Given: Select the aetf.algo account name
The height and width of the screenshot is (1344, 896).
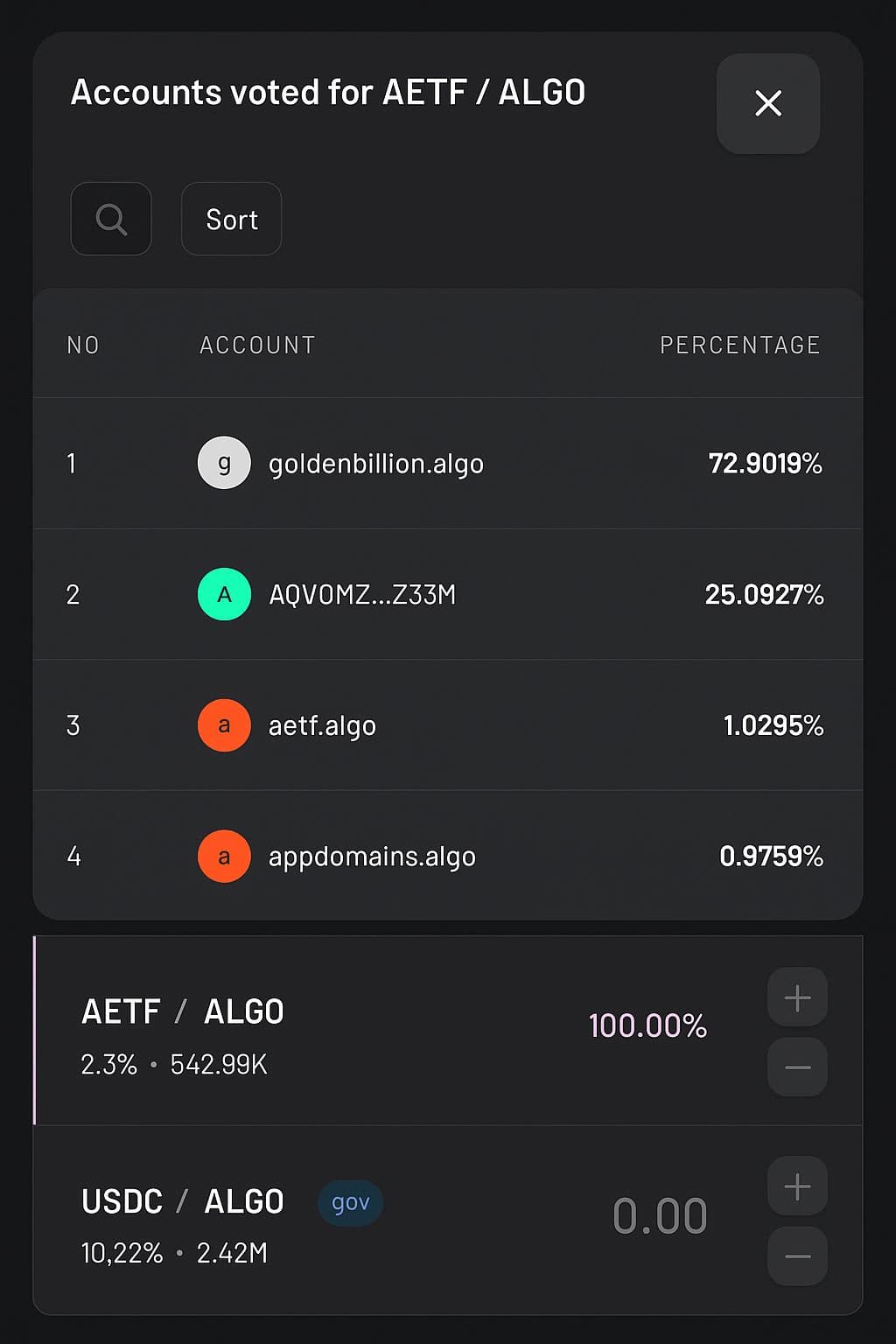Looking at the screenshot, I should pos(322,726).
